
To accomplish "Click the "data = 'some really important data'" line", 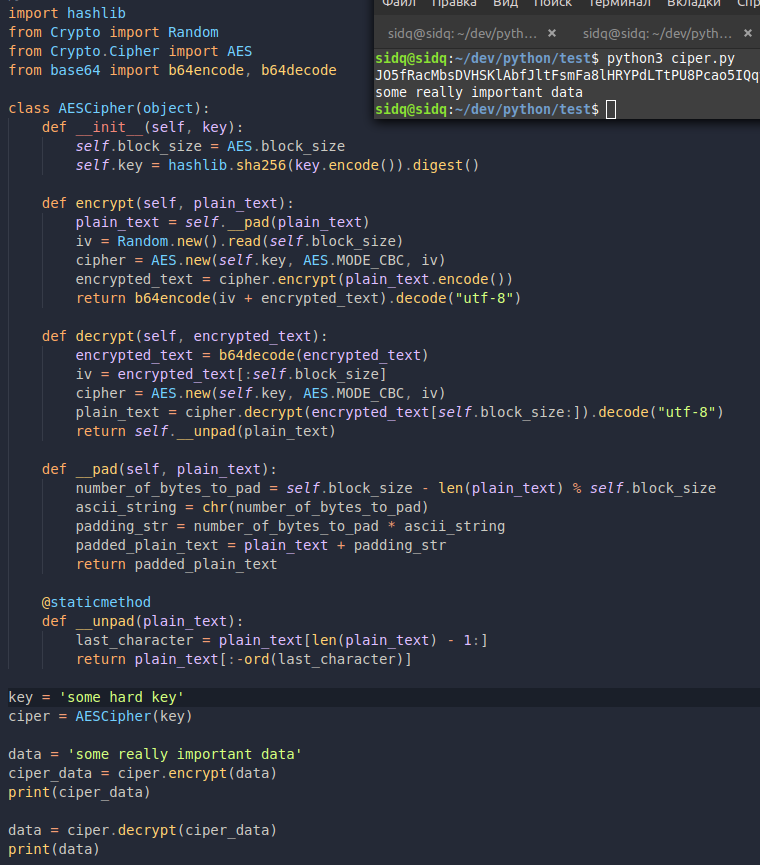I will click(155, 754).
